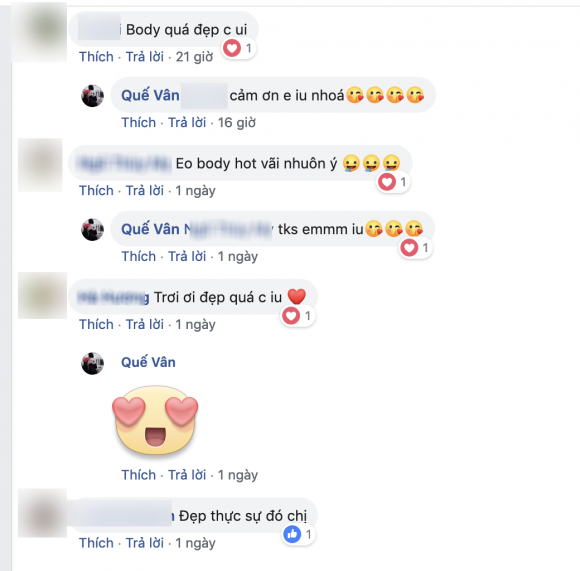Reply to 'Đẹp thực sự đó chị' comment
Viewport: 580px width, 571px height.
(x=145, y=543)
